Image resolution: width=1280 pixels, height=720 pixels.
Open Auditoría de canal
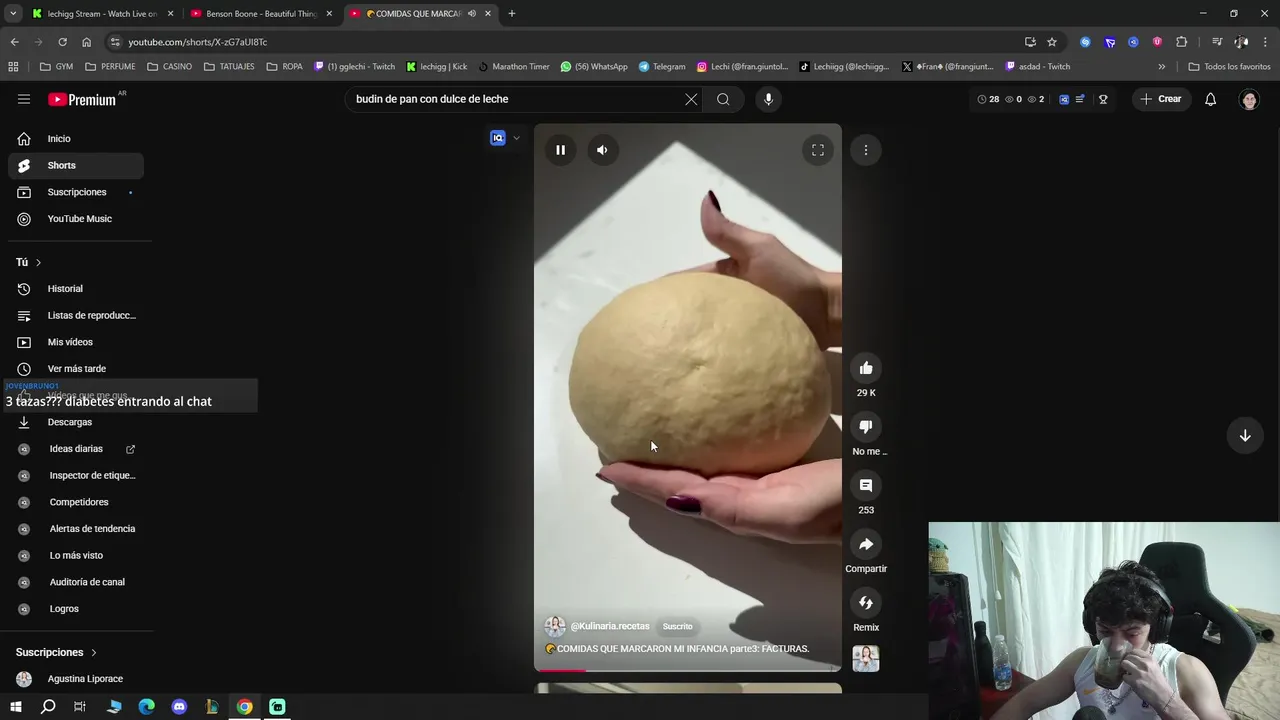[x=76, y=582]
